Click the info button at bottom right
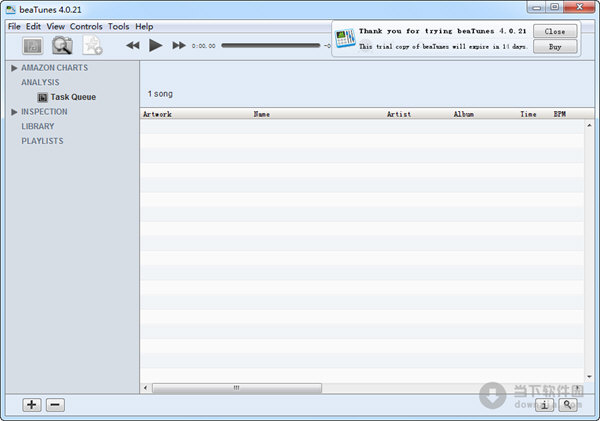 (x=544, y=405)
